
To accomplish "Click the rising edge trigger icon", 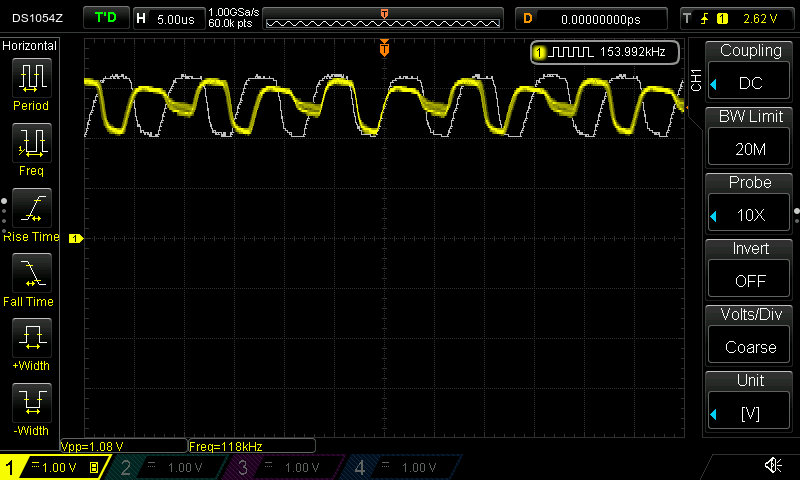I will click(x=705, y=19).
